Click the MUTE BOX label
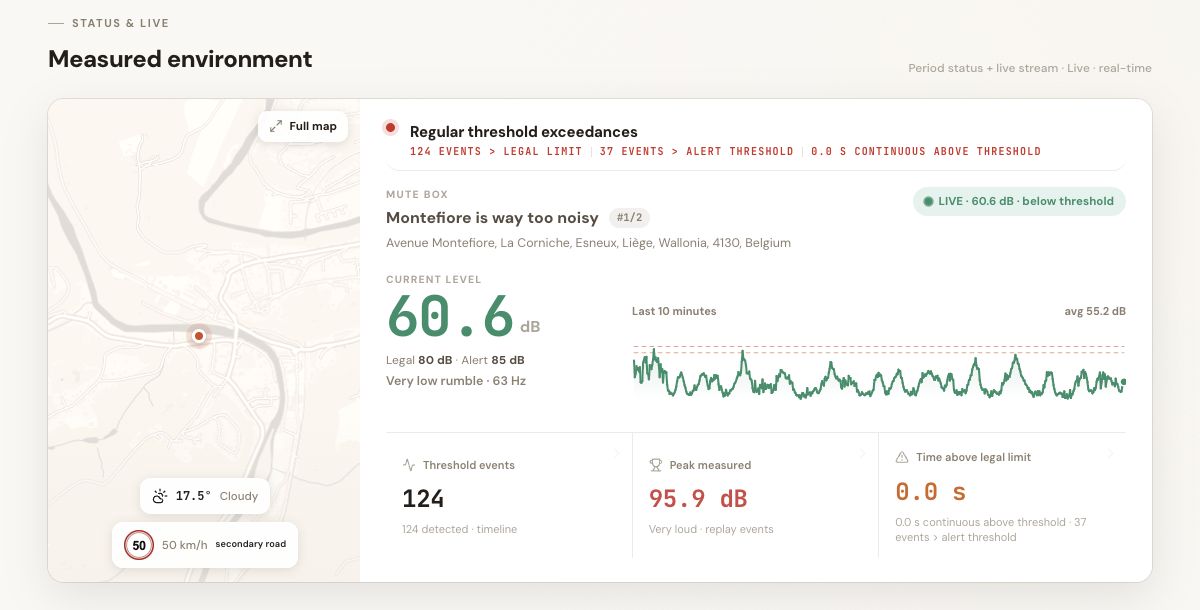The image size is (1200, 610). point(417,194)
